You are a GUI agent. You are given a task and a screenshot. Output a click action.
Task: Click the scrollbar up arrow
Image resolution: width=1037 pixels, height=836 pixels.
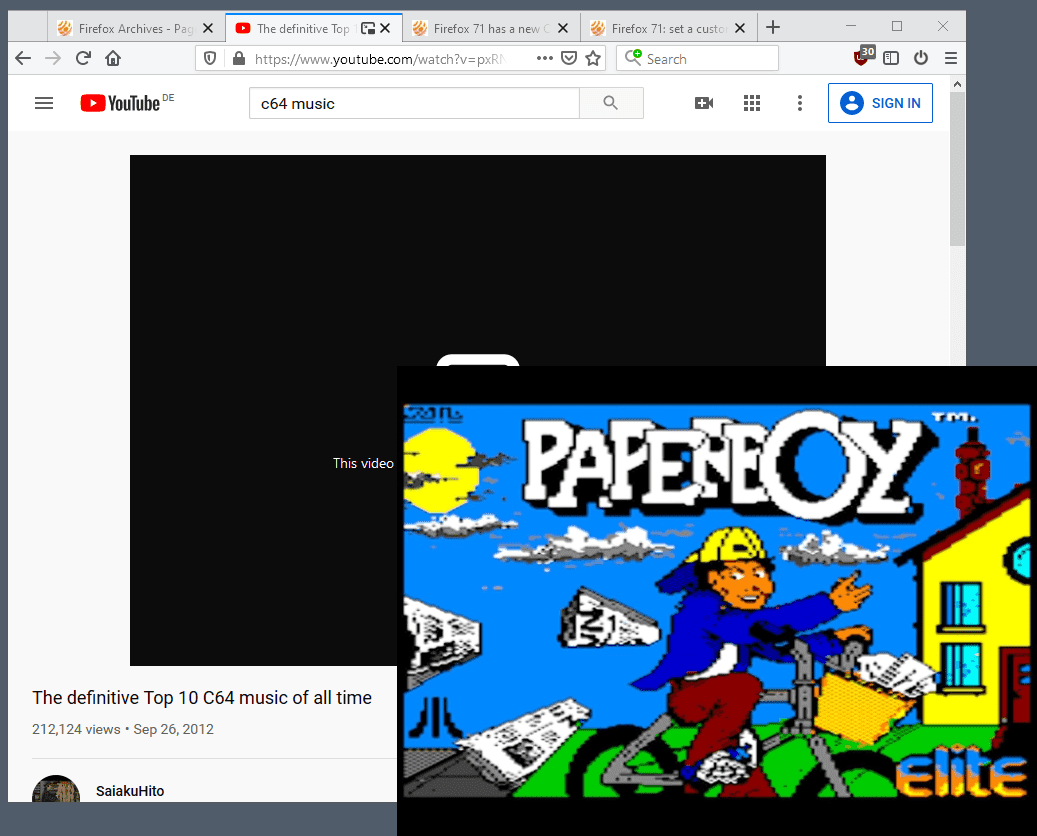coord(957,84)
